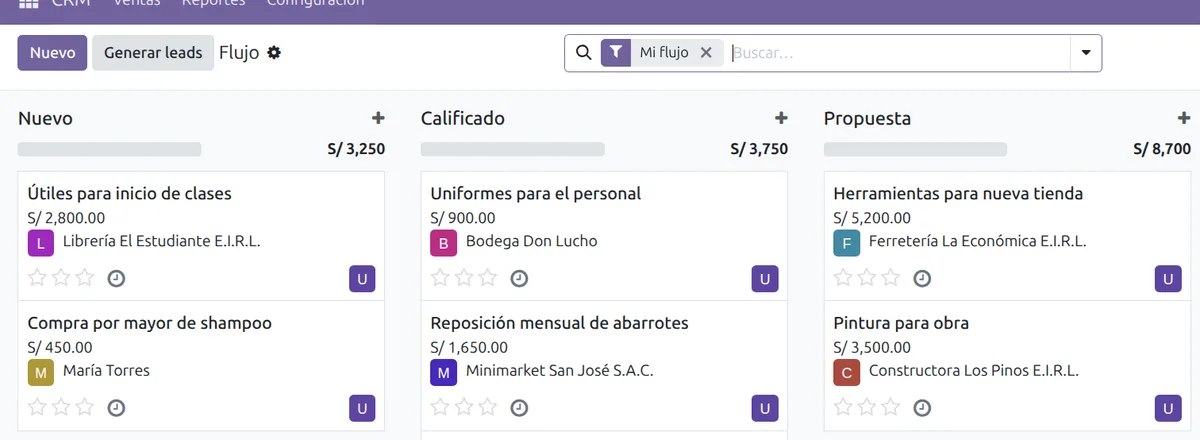
Task: Click the Flujo breadcrumb title
Action: point(239,53)
